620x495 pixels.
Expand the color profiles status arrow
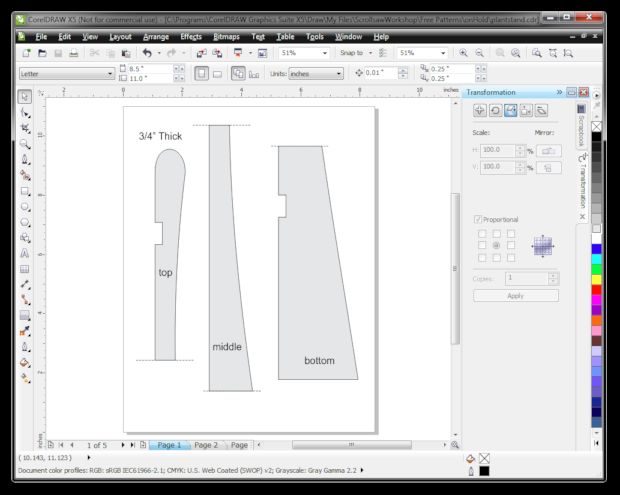(x=362, y=470)
